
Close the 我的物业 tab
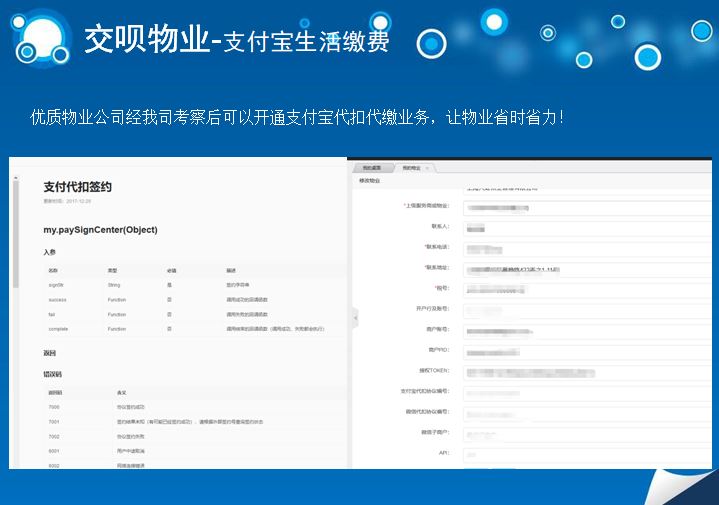(427, 168)
